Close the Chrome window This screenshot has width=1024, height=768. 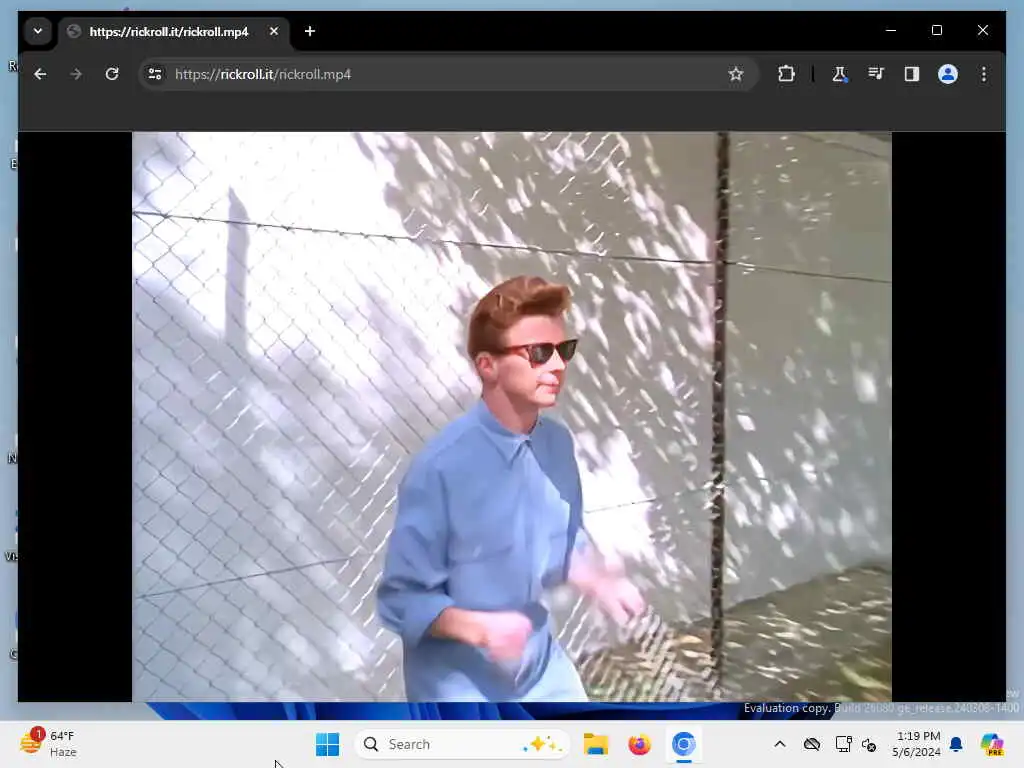[982, 30]
